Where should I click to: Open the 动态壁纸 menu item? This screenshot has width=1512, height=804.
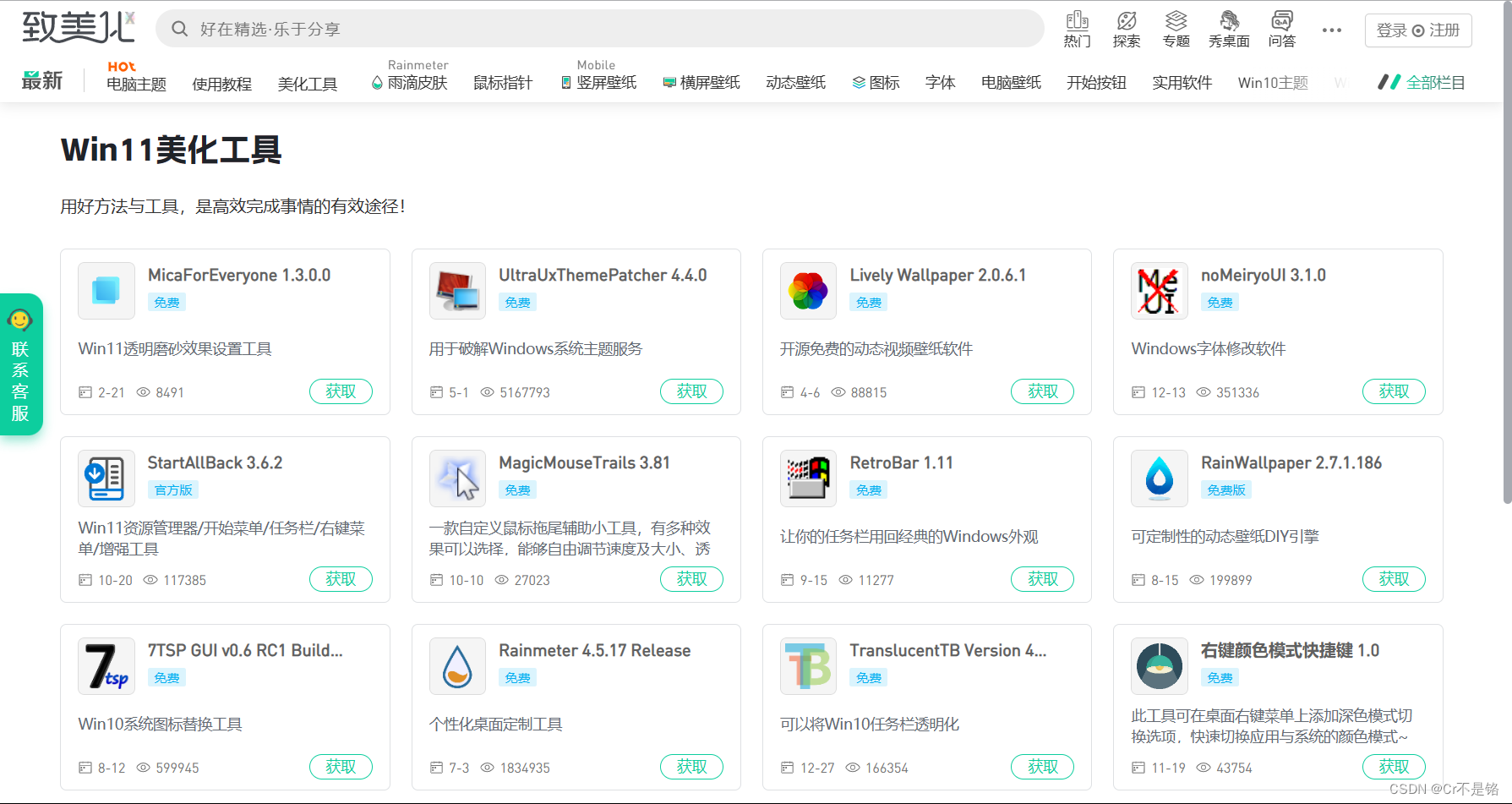tap(795, 82)
